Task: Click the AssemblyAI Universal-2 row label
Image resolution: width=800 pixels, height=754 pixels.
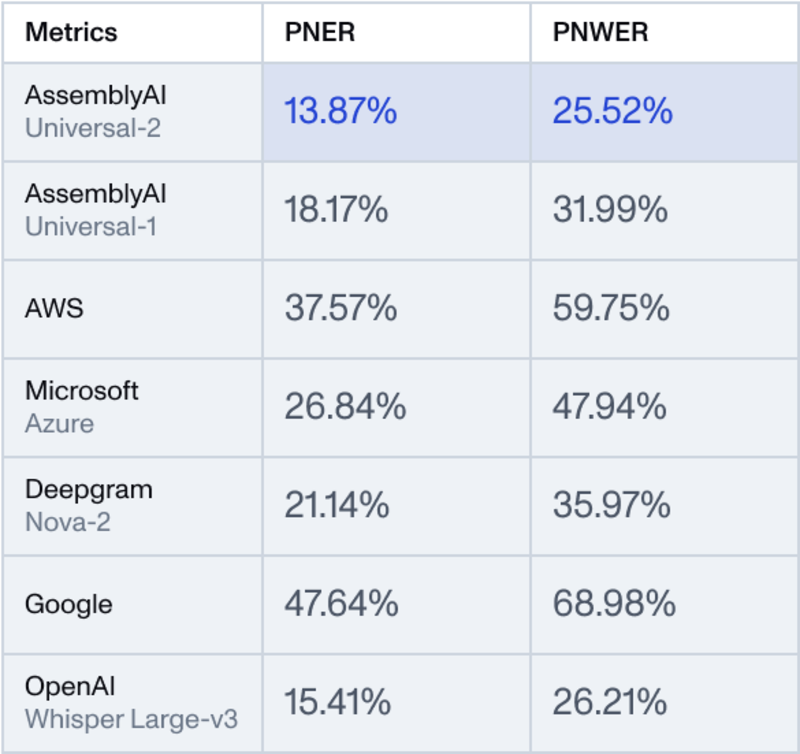Action: pyautogui.click(x=96, y=111)
